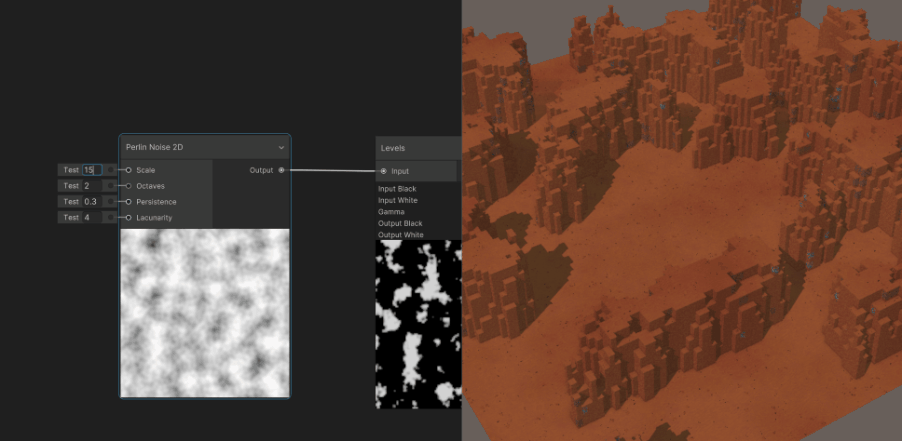Select the Output White property
The width and height of the screenshot is (902, 441).
(400, 235)
